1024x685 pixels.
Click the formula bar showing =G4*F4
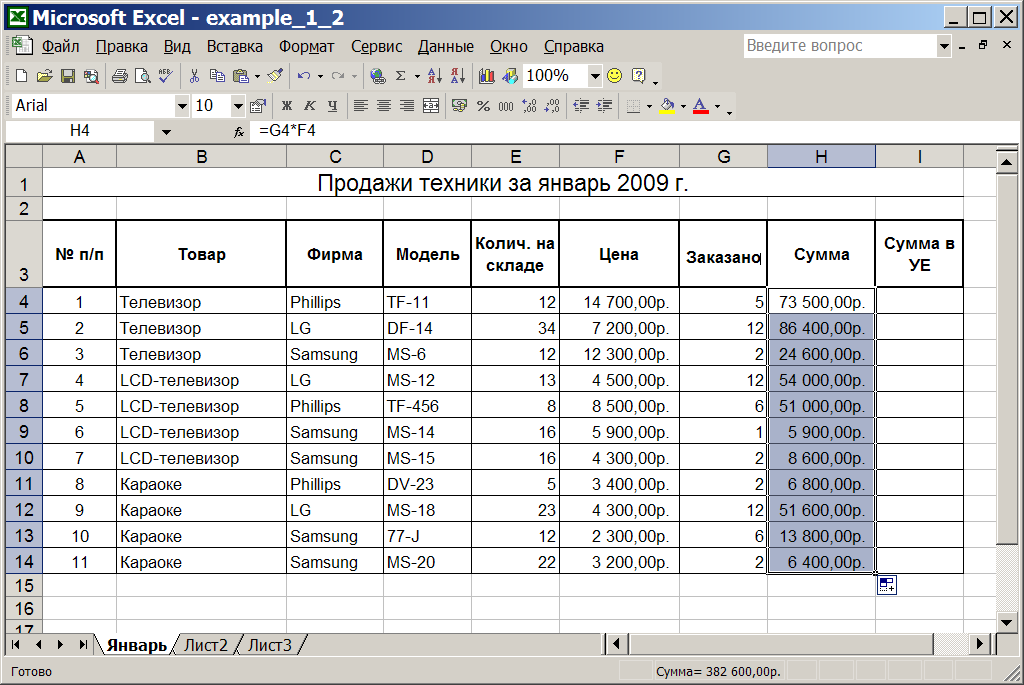point(633,131)
